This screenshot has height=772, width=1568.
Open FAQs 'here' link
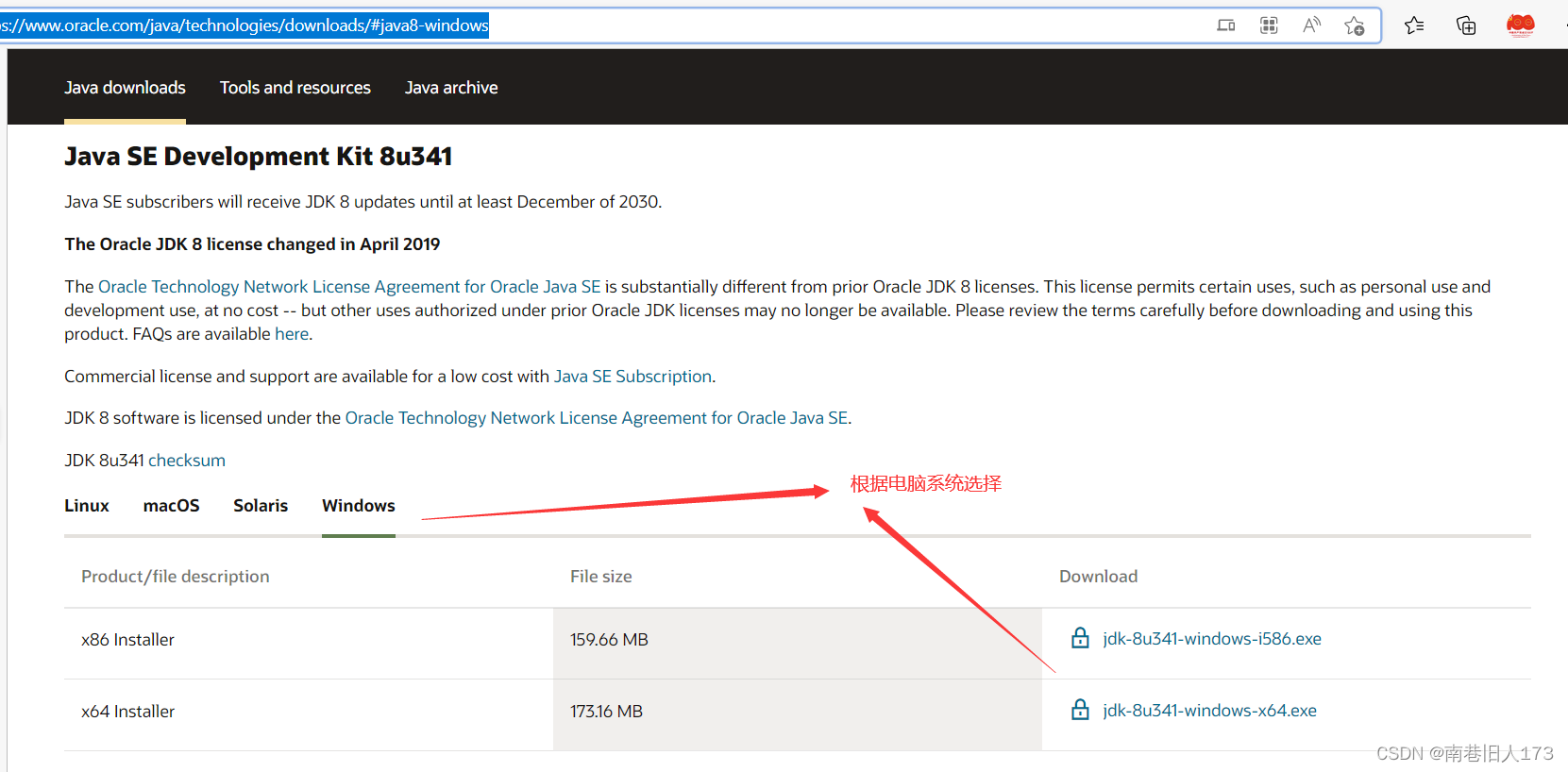[x=292, y=334]
